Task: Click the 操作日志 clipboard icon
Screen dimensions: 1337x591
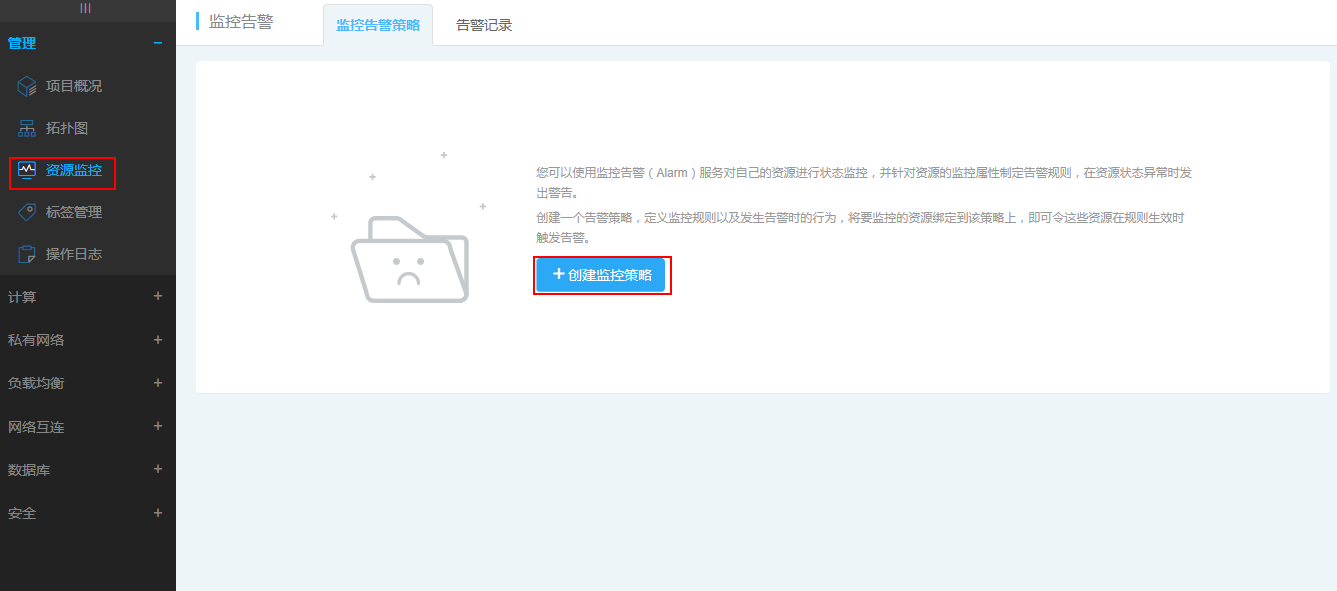Action: pos(27,254)
